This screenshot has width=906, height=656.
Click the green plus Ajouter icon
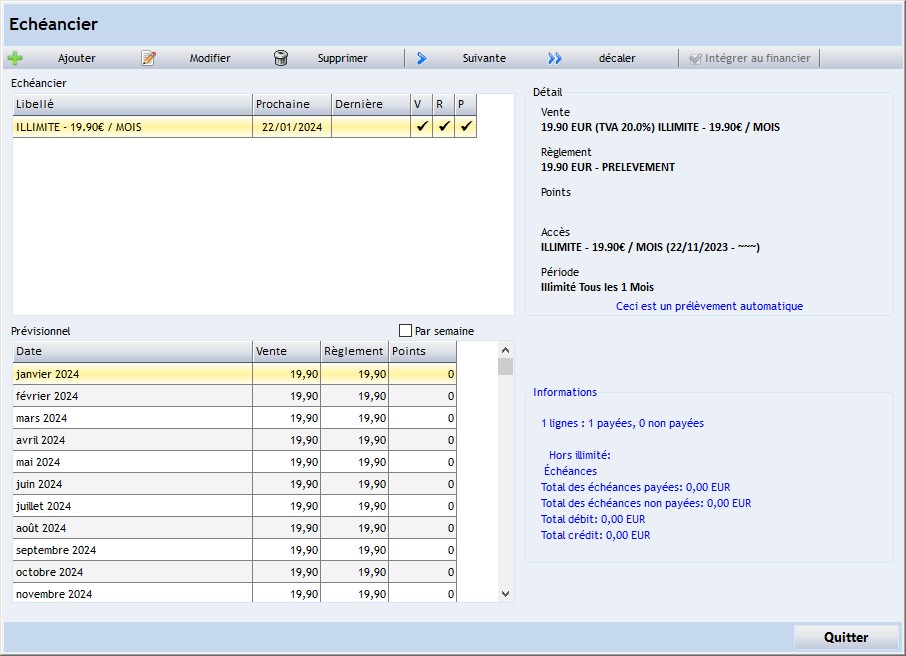15,58
